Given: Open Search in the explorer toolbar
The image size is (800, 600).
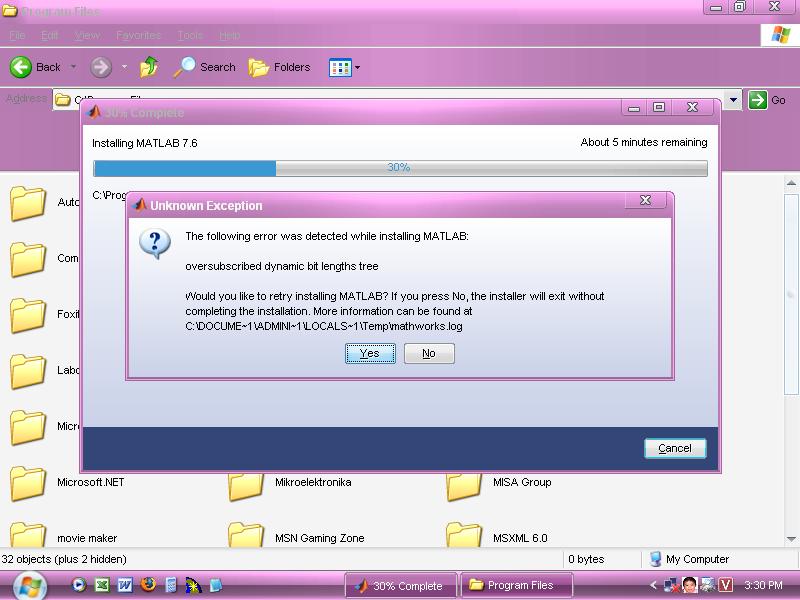Looking at the screenshot, I should (205, 67).
